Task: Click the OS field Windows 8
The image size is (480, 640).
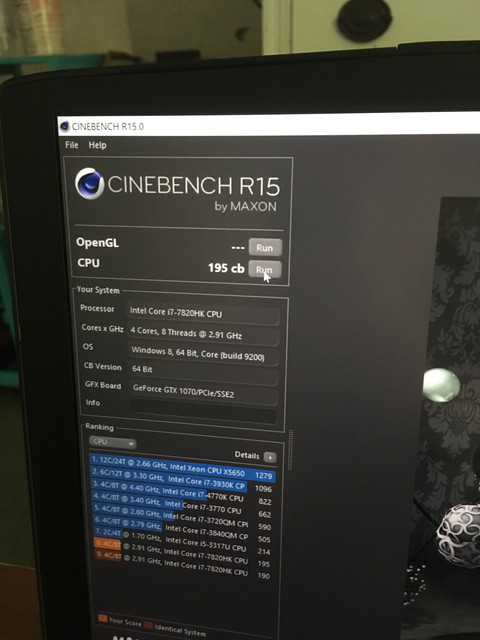Action: click(204, 354)
